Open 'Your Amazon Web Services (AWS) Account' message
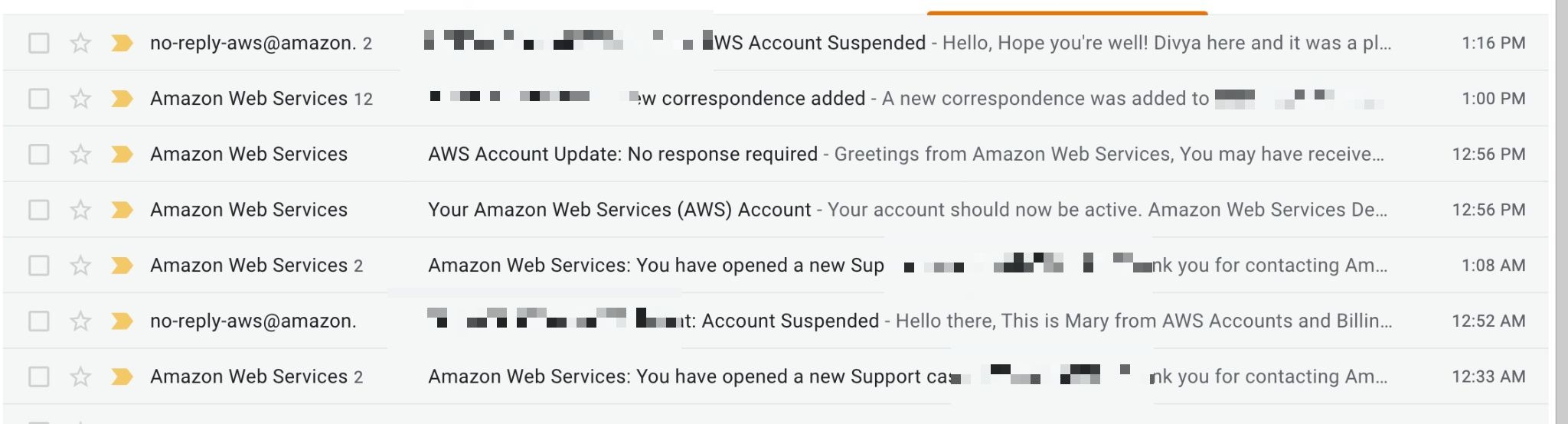This screenshot has width=1568, height=424. click(619, 210)
